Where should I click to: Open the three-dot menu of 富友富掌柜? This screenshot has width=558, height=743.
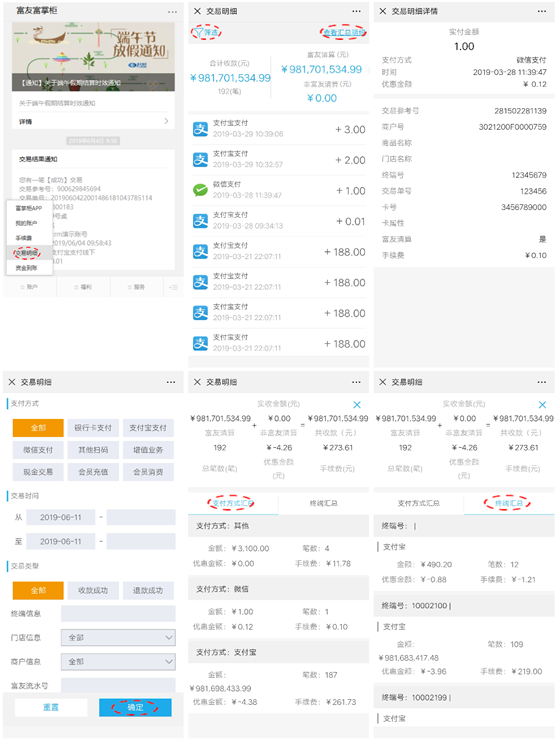pyautogui.click(x=172, y=11)
